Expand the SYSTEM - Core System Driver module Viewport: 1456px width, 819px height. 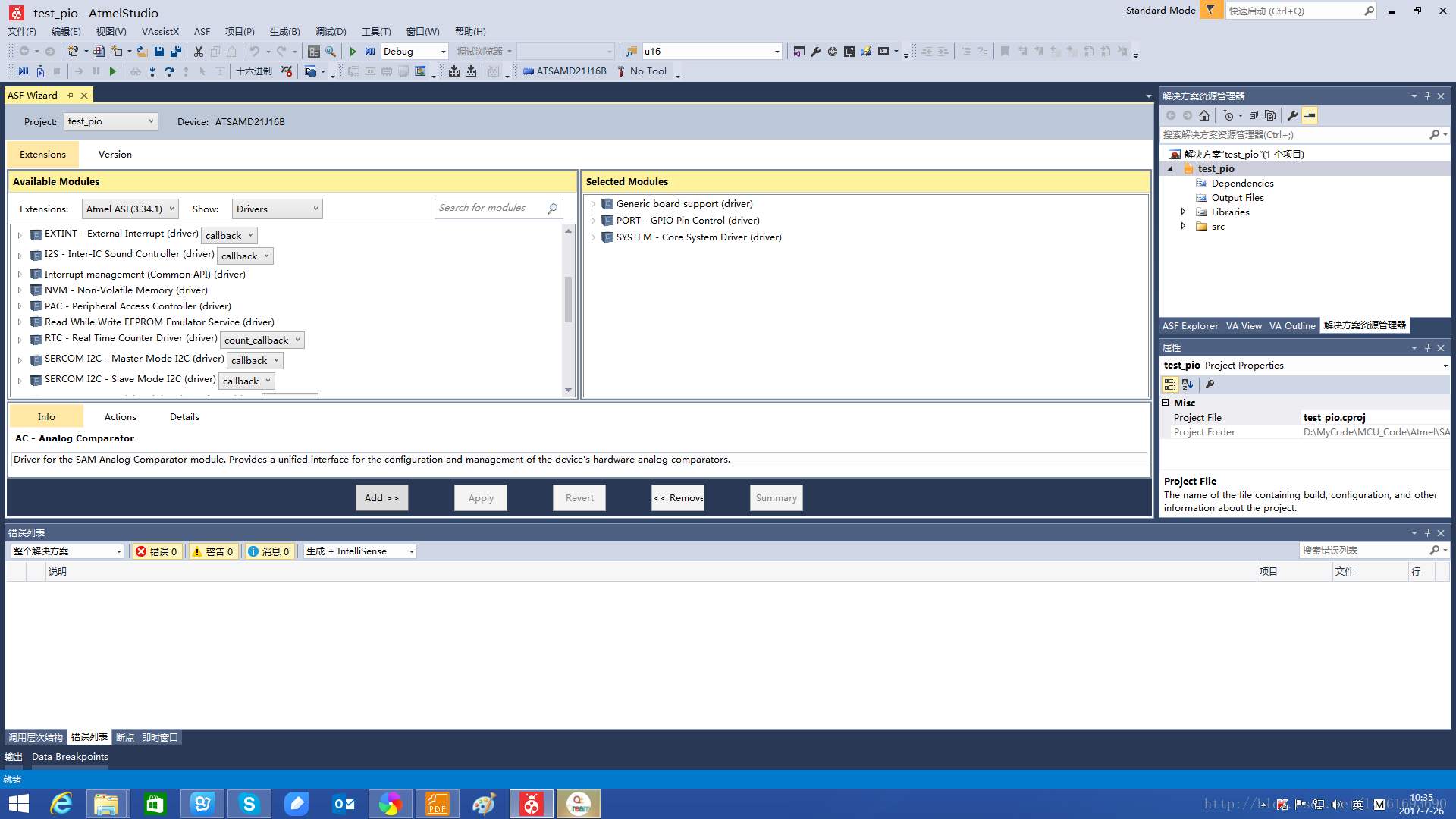593,237
